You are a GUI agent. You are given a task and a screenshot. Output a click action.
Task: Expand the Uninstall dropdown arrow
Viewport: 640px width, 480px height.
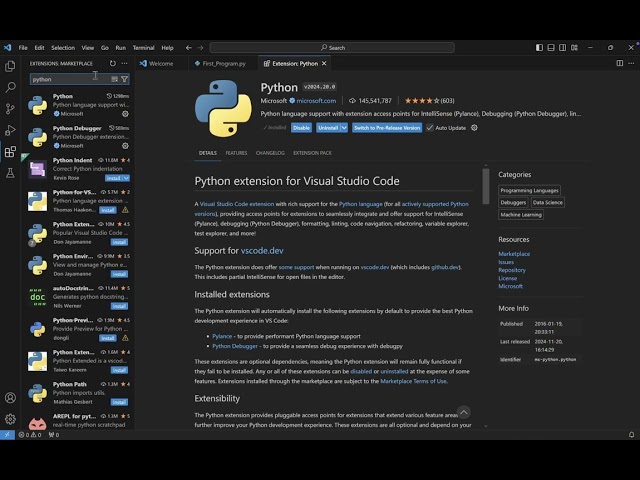(344, 128)
